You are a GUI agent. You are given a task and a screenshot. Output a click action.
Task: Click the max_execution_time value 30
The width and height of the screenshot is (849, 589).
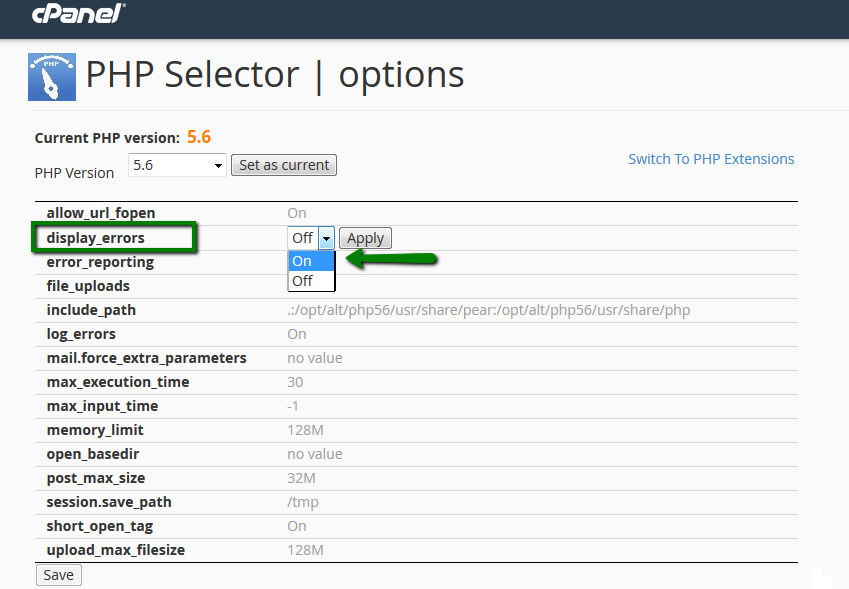295,382
